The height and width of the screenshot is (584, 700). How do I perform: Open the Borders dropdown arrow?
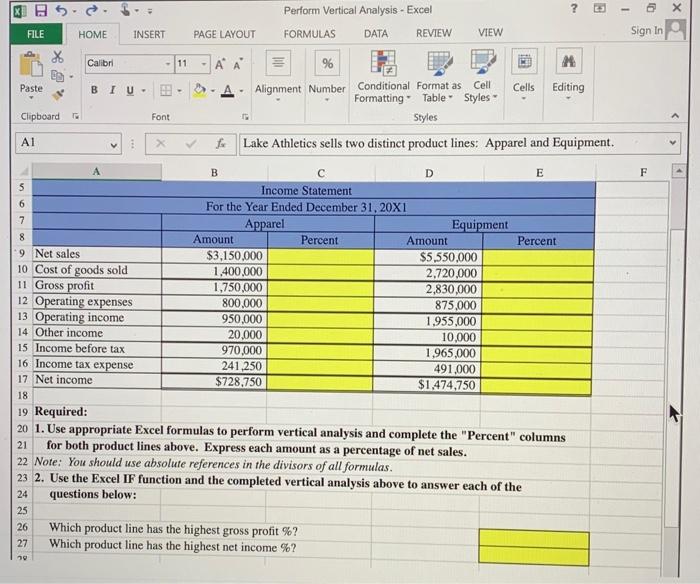click(179, 91)
